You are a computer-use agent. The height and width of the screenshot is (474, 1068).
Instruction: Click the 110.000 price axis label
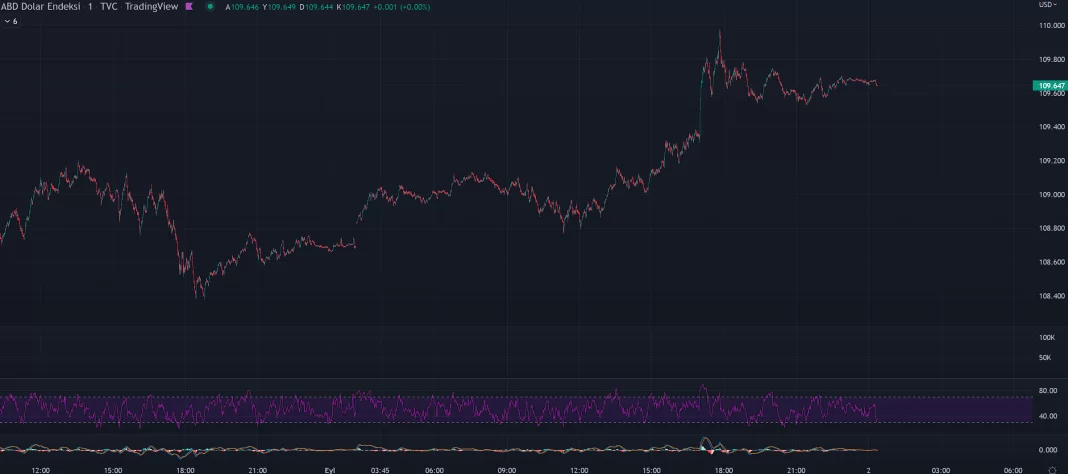click(x=1050, y=25)
